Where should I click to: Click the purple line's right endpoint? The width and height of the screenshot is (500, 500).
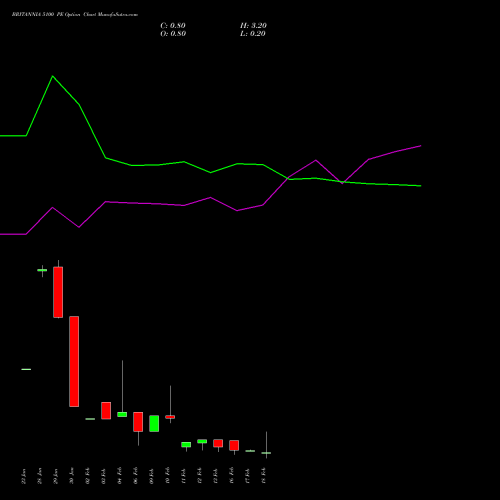point(421,146)
